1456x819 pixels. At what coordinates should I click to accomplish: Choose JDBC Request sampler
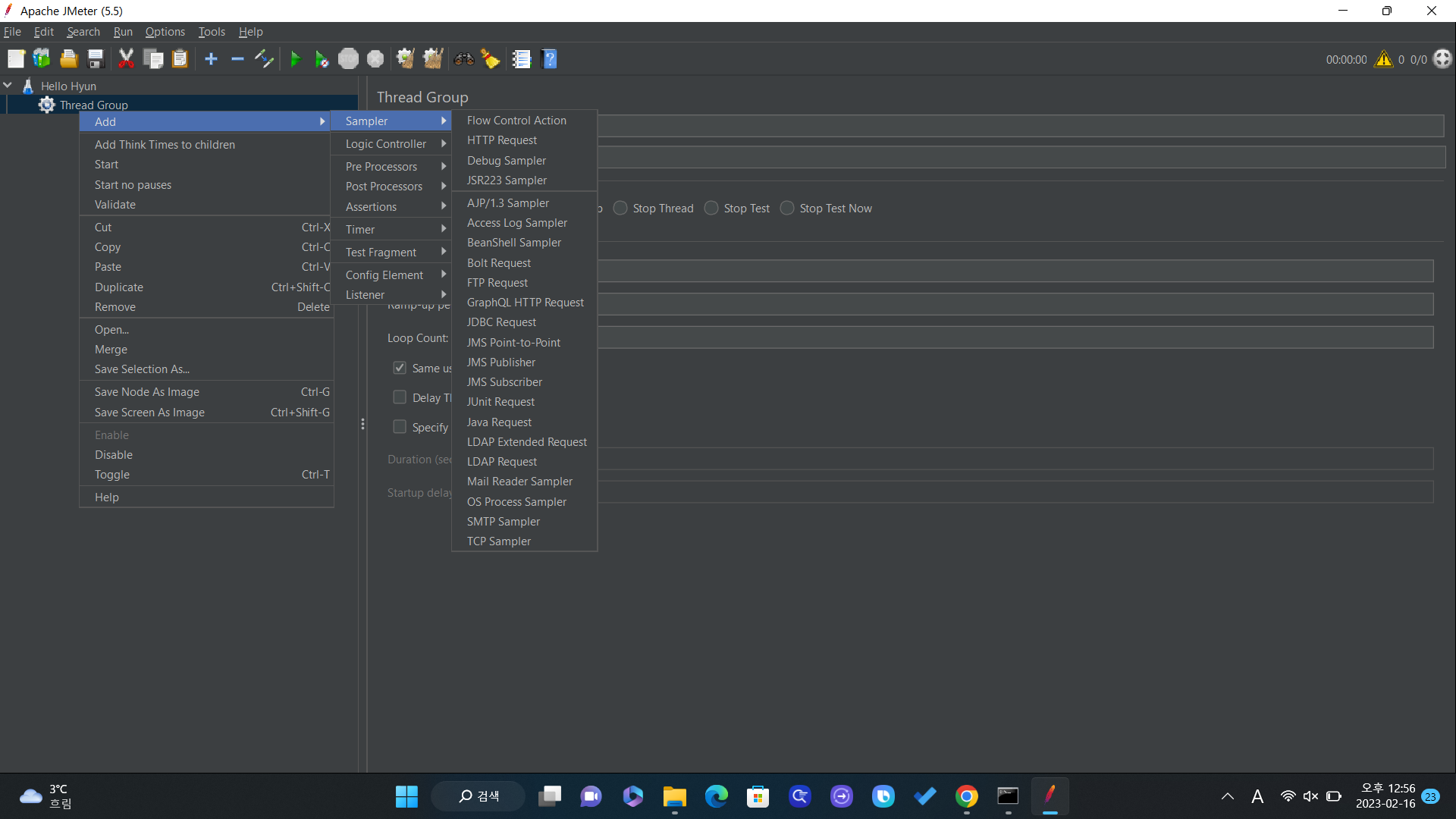pos(525,322)
